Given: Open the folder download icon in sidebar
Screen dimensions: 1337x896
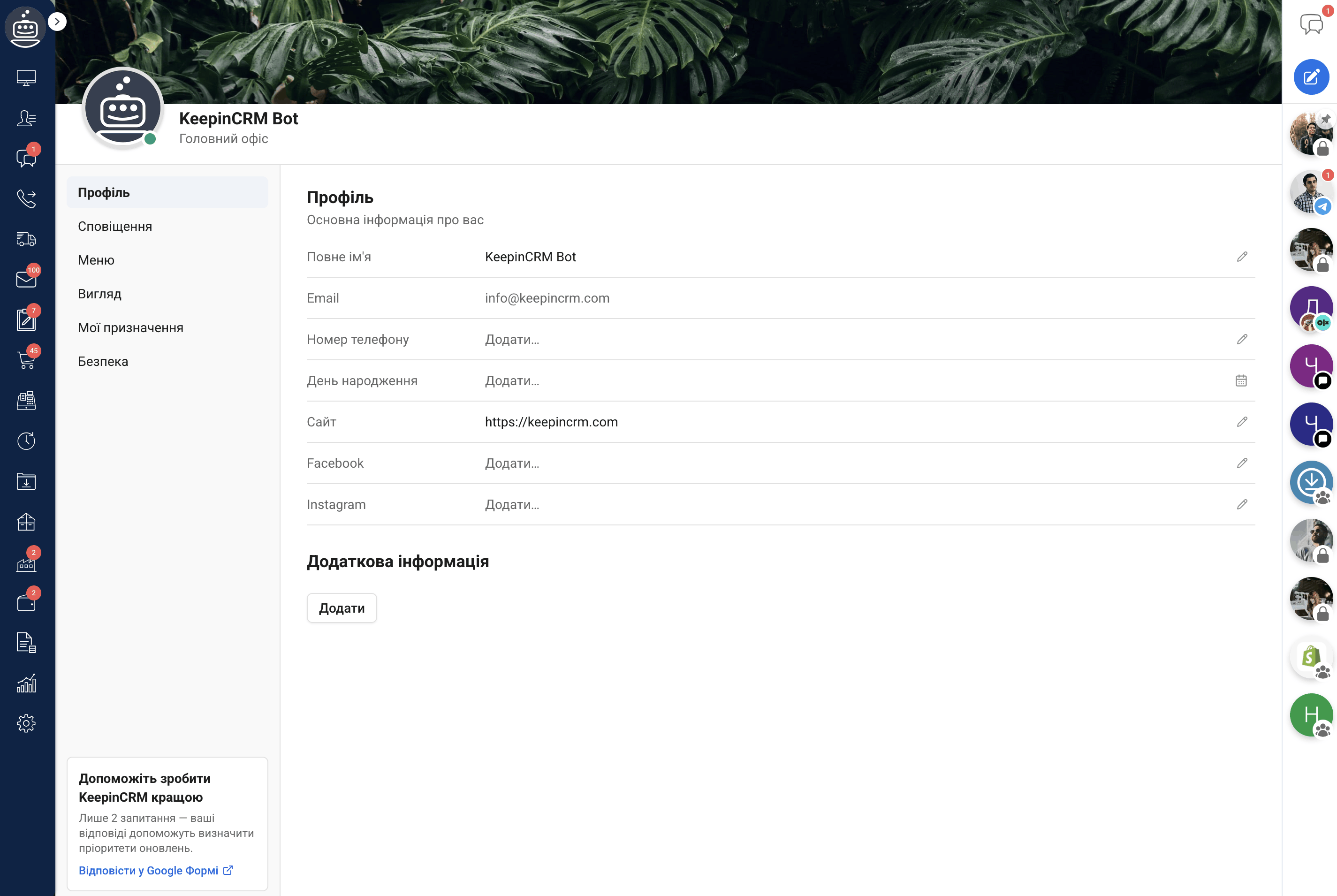Looking at the screenshot, I should click(26, 481).
